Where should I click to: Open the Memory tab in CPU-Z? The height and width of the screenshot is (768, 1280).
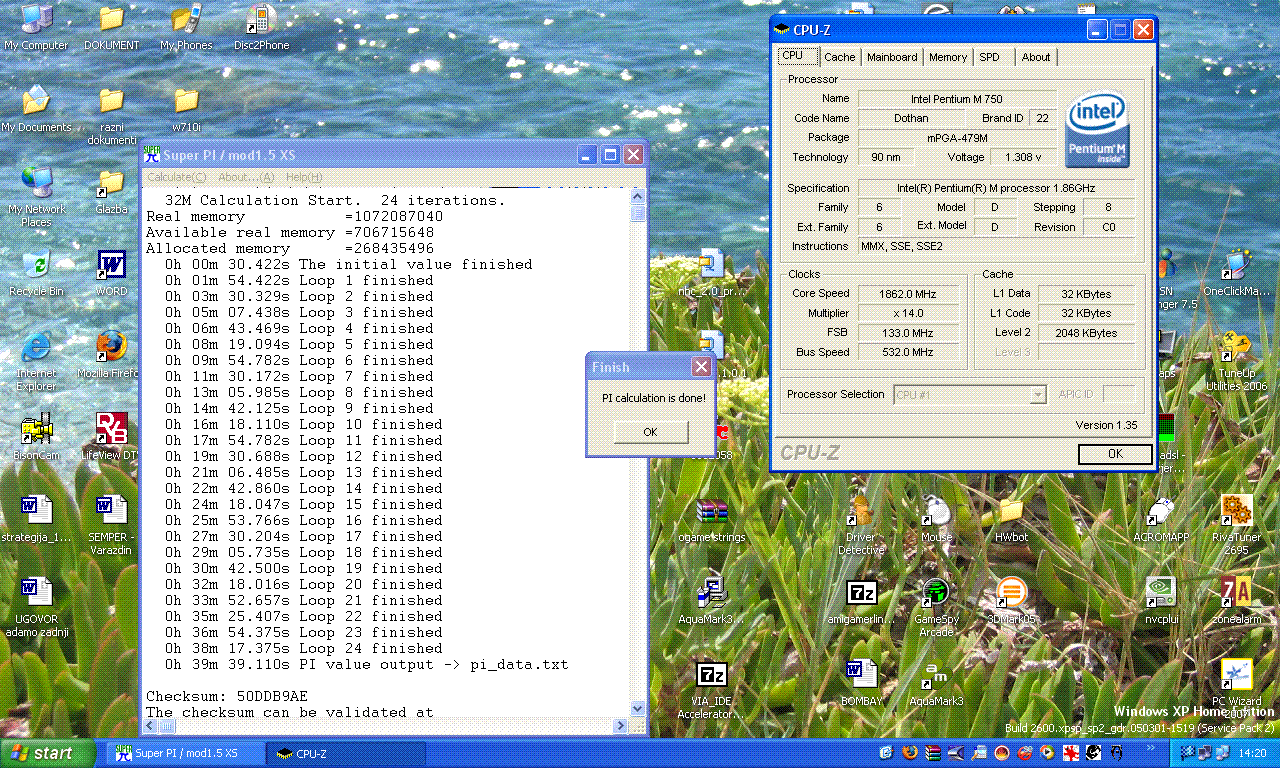[x=948, y=57]
